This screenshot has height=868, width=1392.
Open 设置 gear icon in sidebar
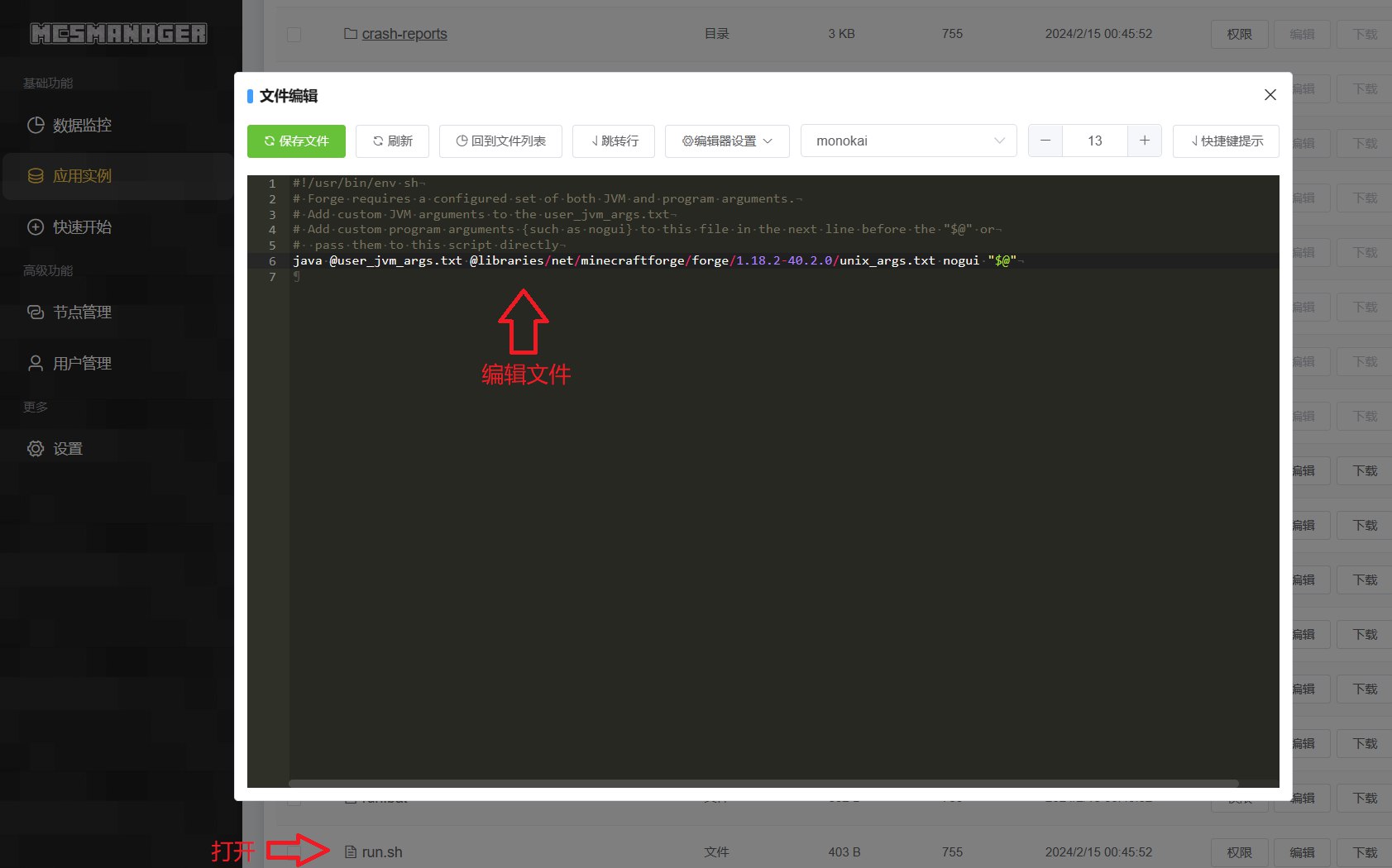36,449
